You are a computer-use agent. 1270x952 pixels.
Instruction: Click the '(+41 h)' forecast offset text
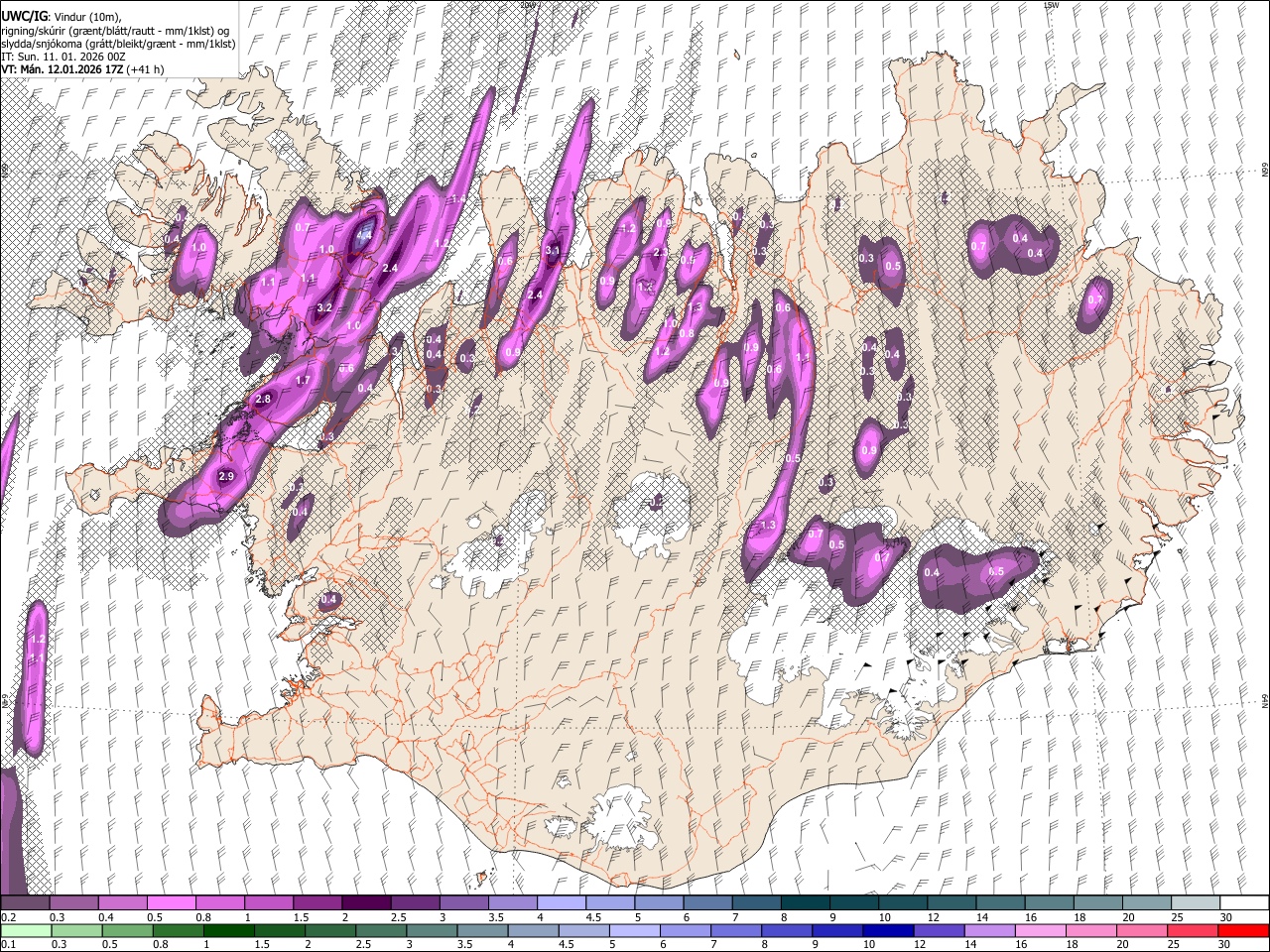[x=145, y=69]
